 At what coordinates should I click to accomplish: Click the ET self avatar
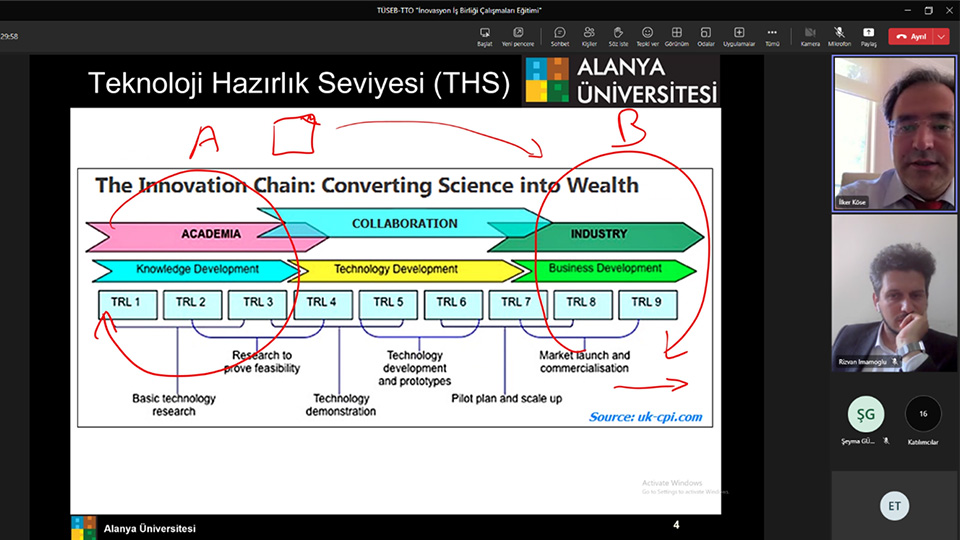(x=894, y=506)
